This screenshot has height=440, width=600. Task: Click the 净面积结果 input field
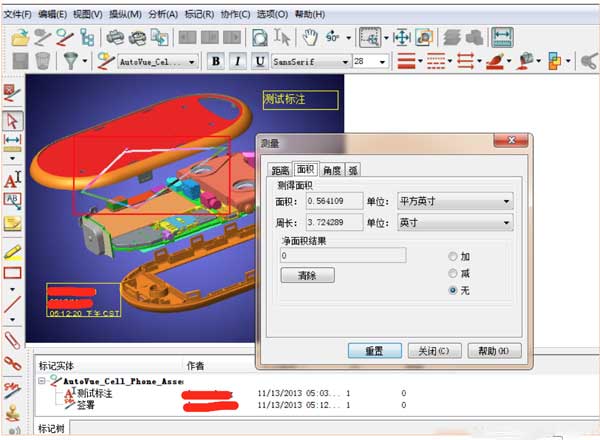[x=343, y=255]
